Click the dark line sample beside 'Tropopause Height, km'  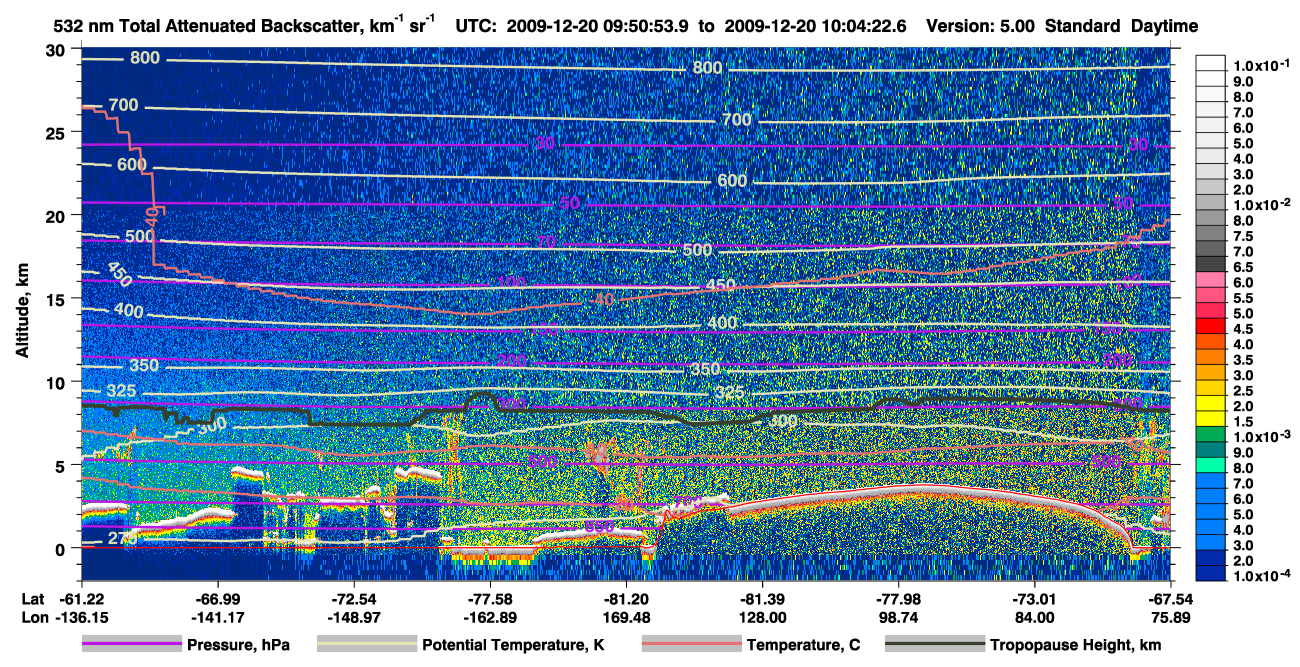click(x=936, y=645)
